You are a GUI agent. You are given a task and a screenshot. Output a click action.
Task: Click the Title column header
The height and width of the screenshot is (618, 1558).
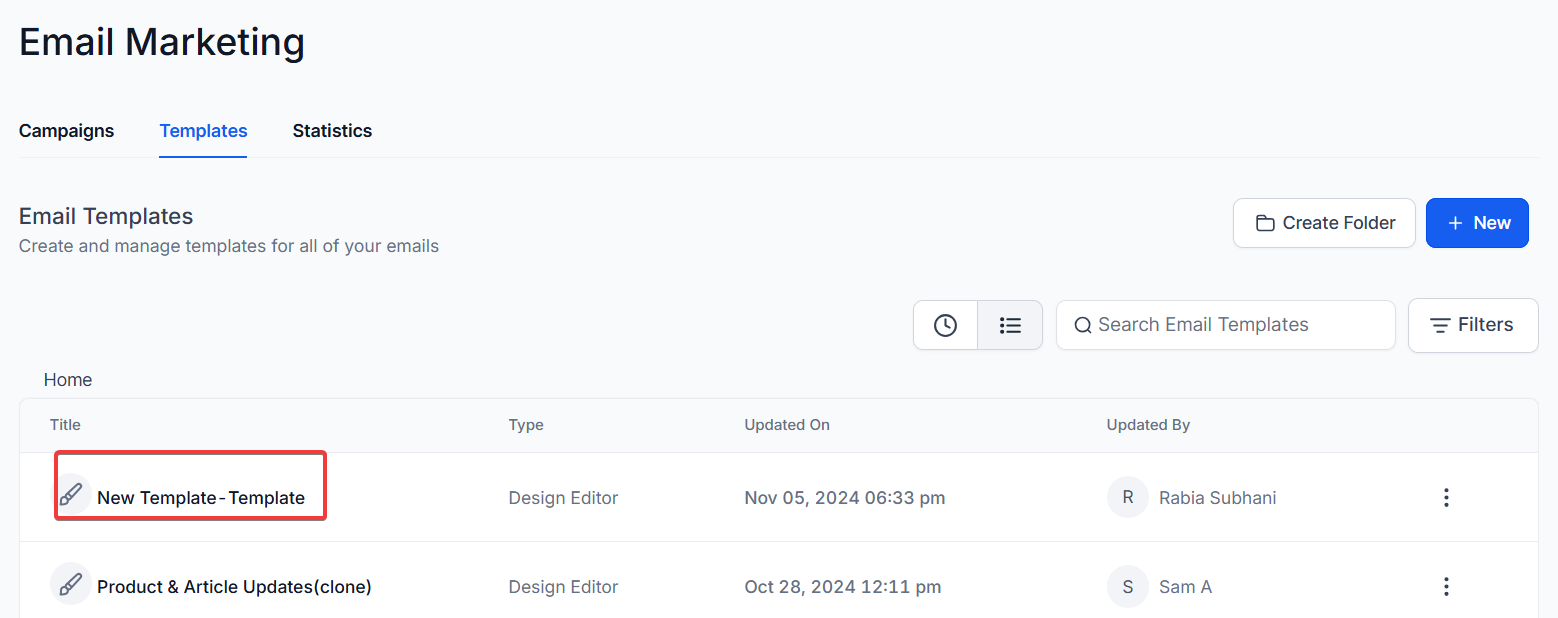tap(65, 425)
